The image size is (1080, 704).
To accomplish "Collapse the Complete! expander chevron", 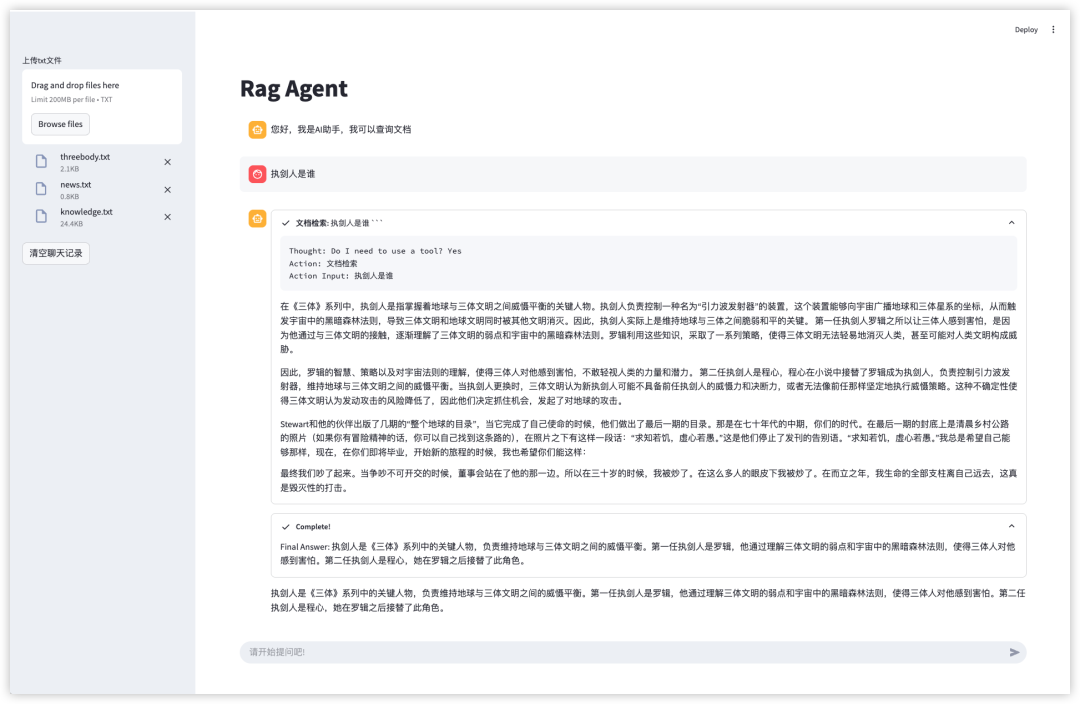I will pos(1011,526).
